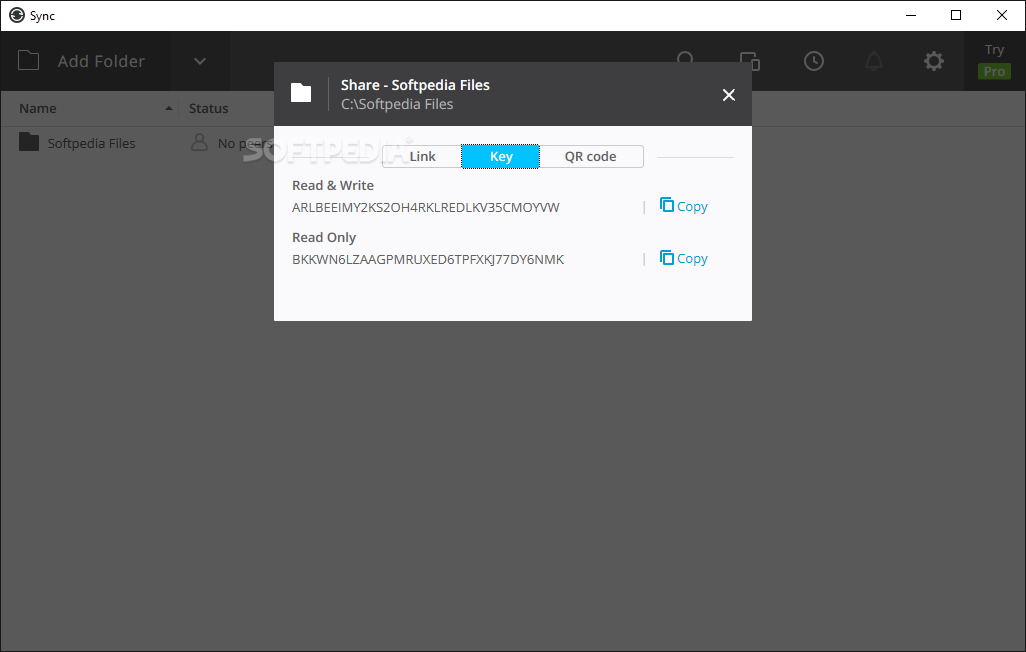
Task: Open the QR code tab
Action: click(591, 156)
